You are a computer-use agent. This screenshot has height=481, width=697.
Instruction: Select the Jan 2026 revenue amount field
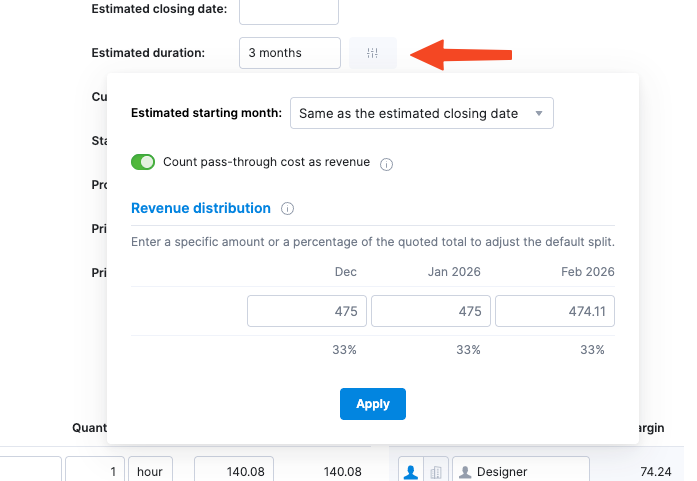tap(431, 311)
